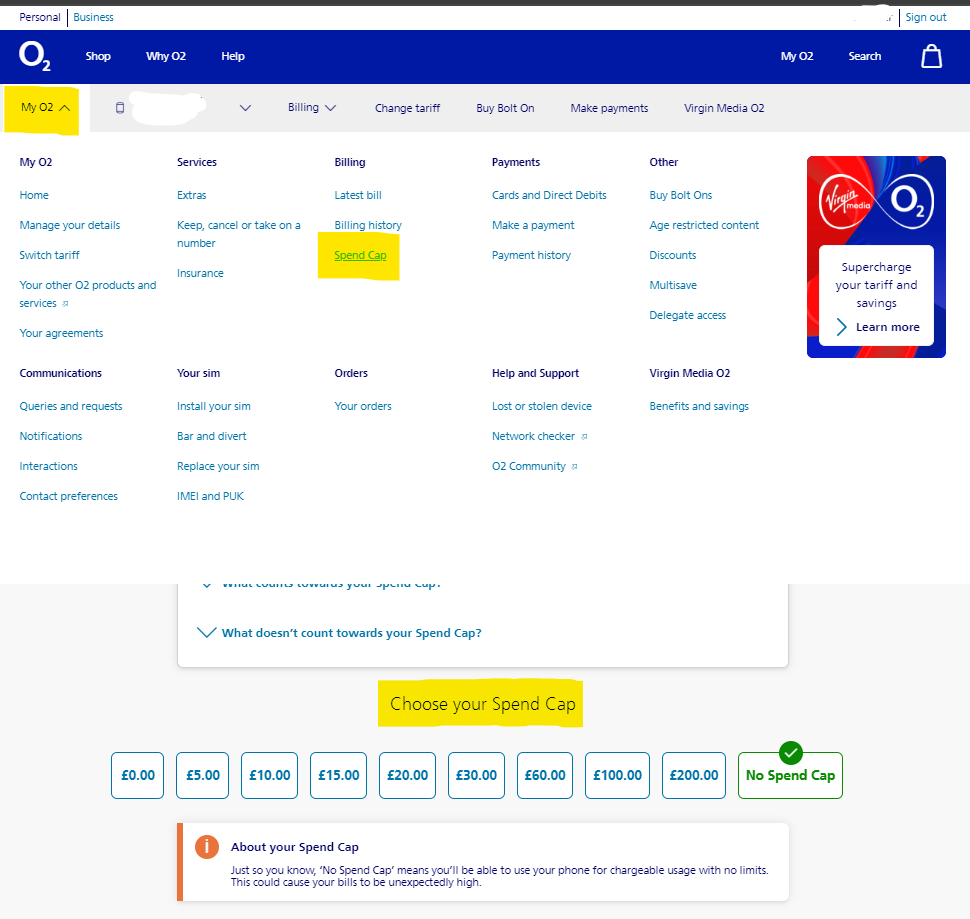Click the orange info icon
Screen dimensions: 970x919
(x=206, y=847)
